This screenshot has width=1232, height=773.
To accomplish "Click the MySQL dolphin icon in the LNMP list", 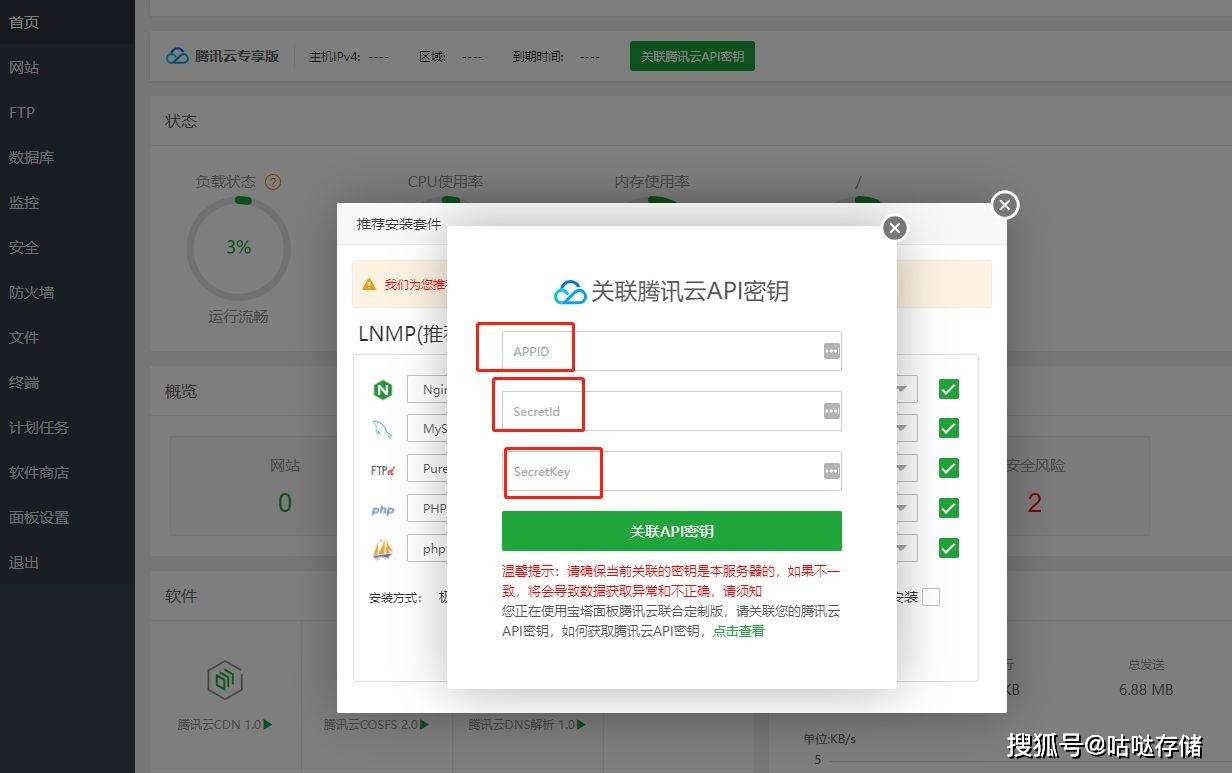I will click(x=382, y=430).
